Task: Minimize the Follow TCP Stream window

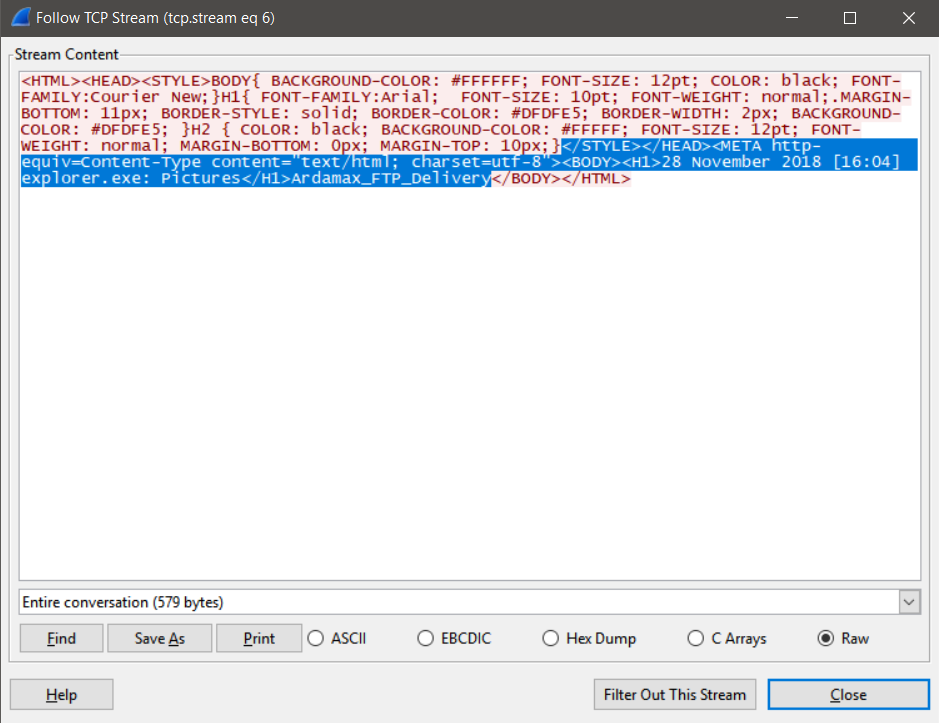Action: 792,18
